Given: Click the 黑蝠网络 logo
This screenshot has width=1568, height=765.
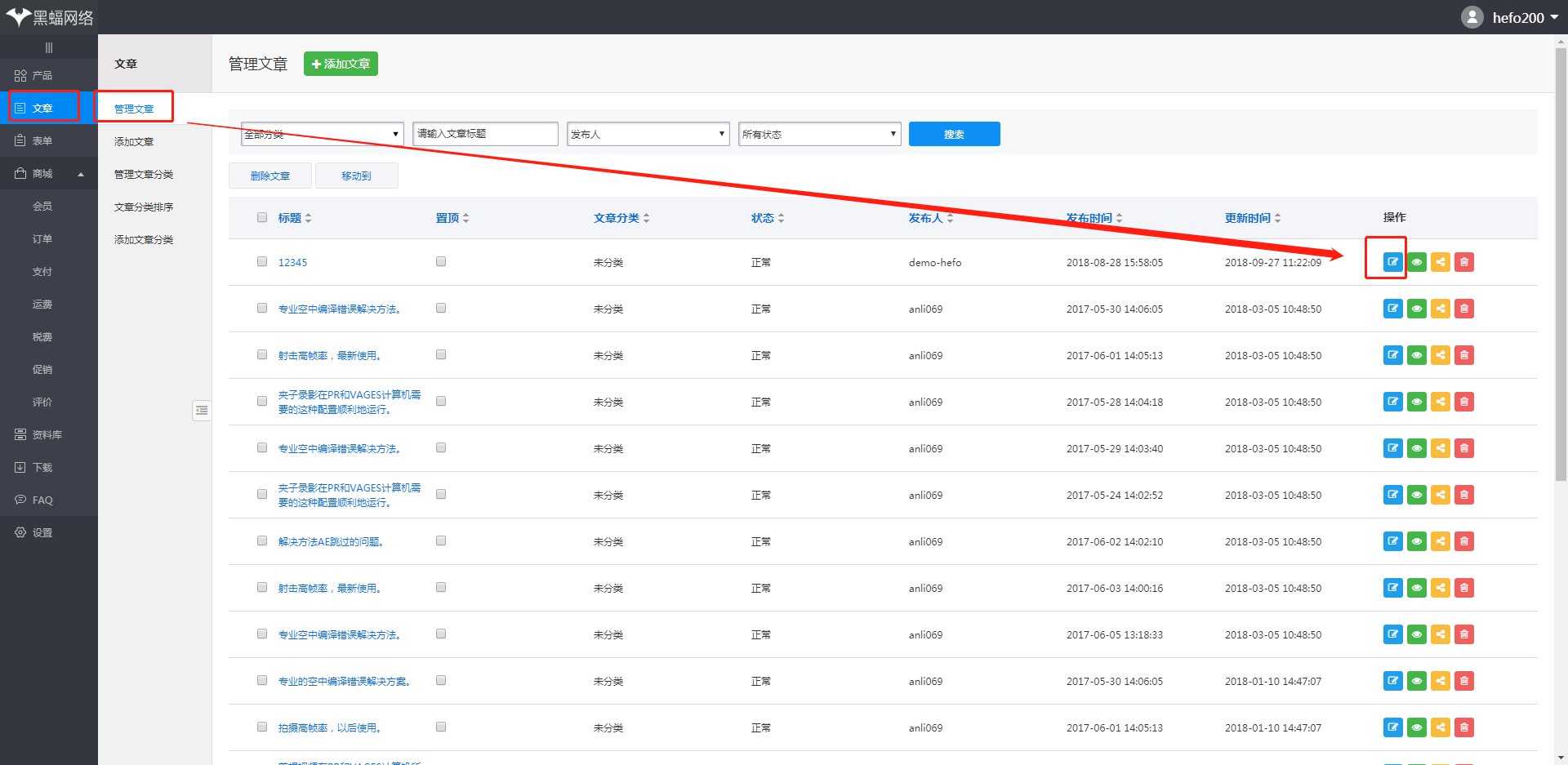Looking at the screenshot, I should point(50,17).
